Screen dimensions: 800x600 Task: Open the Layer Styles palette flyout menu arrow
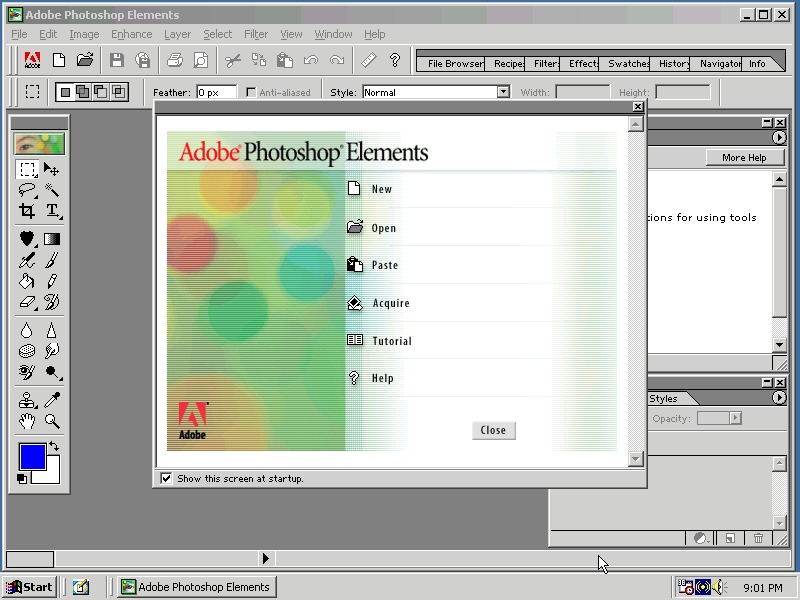tap(779, 397)
